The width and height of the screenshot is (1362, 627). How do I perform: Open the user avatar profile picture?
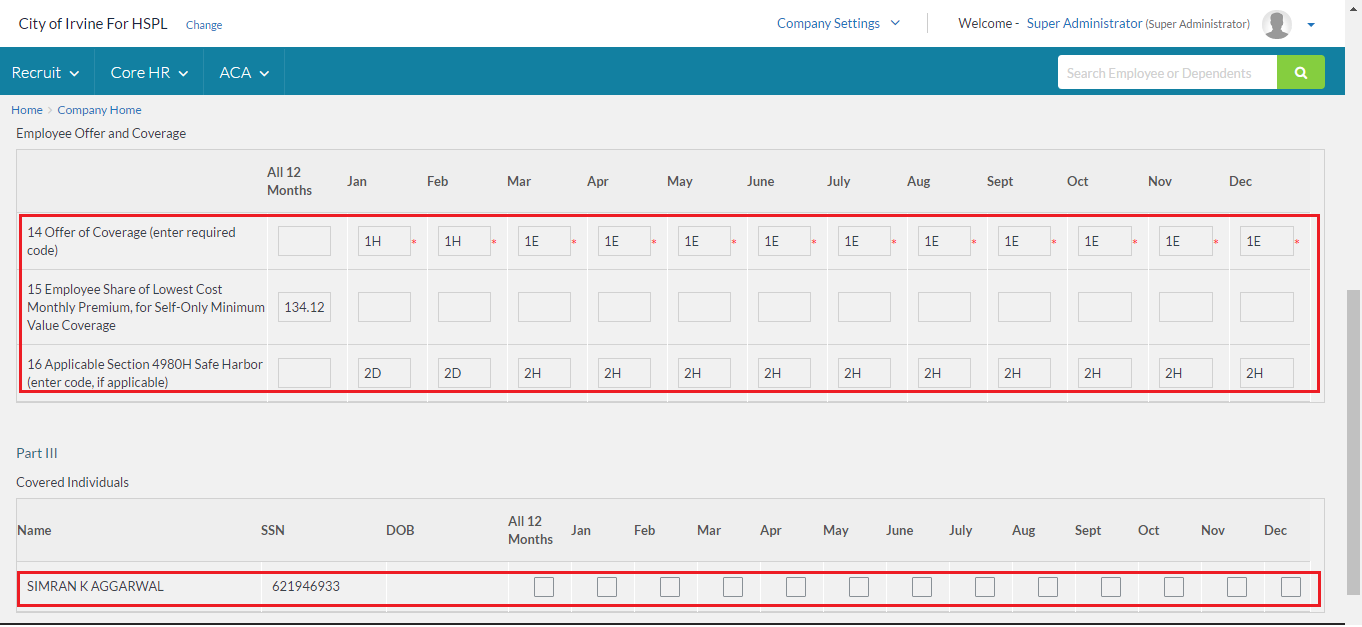(1277, 24)
